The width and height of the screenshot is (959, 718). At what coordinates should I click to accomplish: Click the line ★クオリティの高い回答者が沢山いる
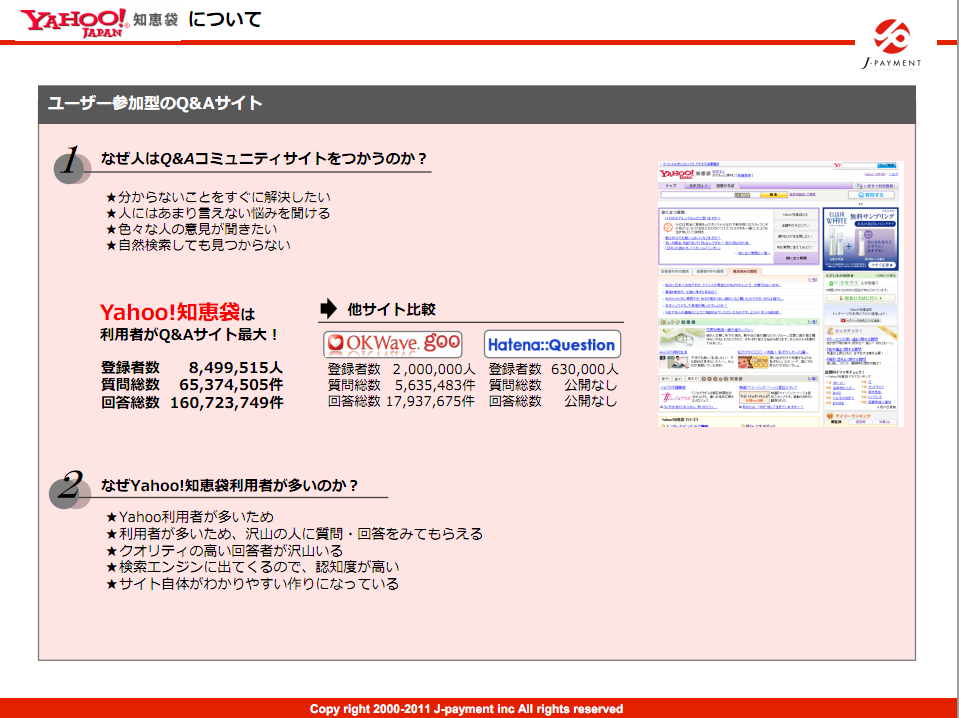224,550
